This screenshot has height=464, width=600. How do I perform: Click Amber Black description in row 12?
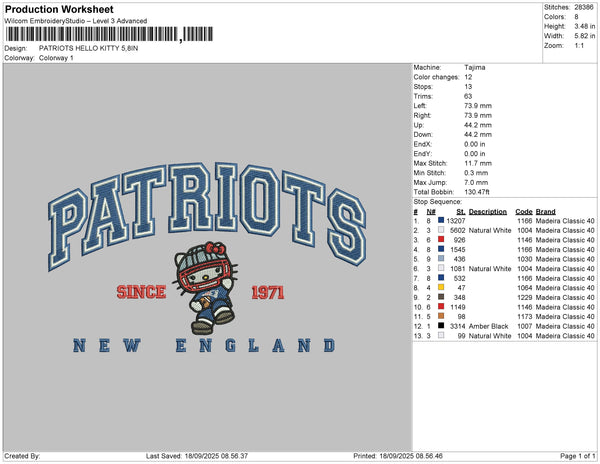[x=488, y=326]
